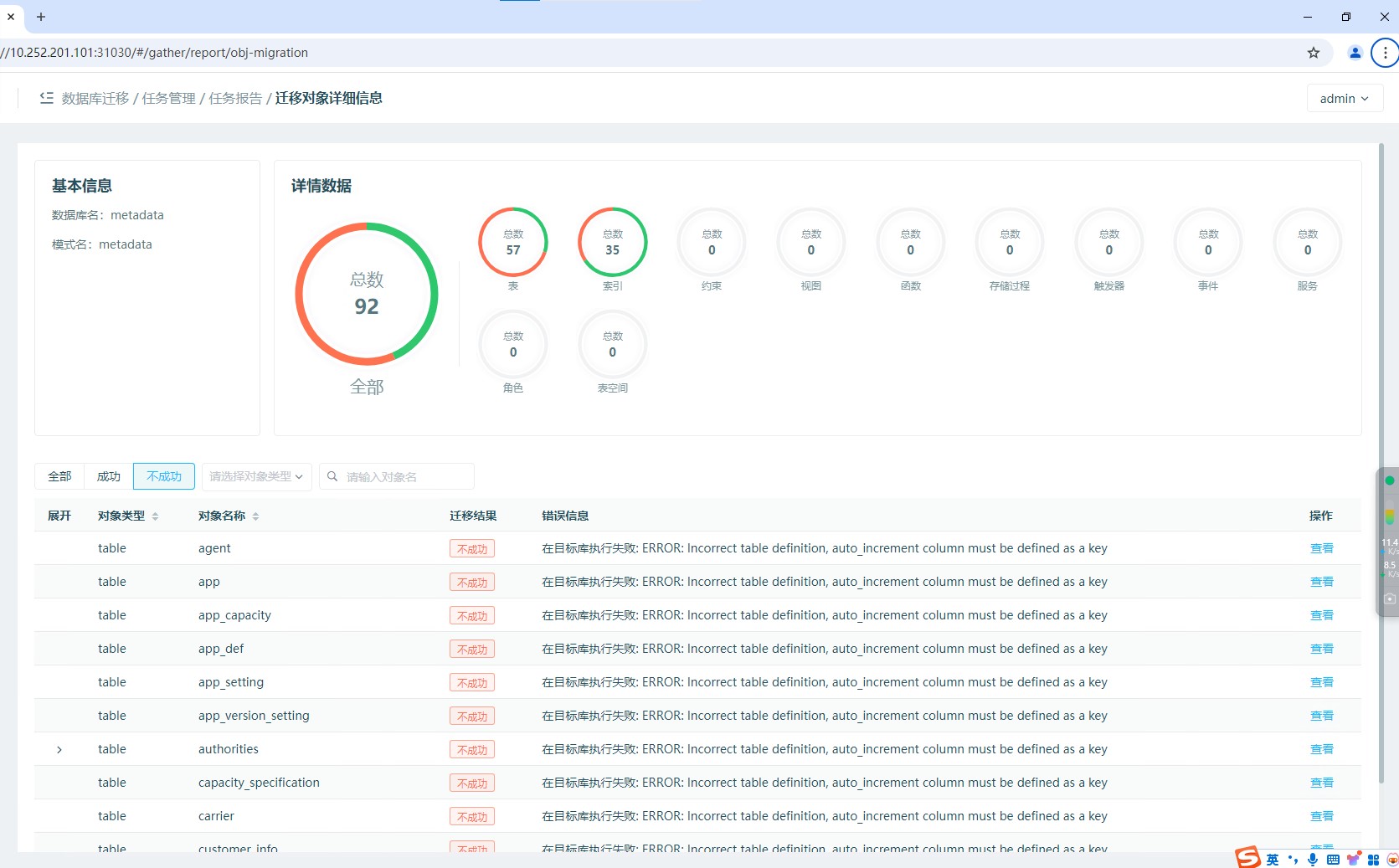Click the 全部 donut chart showing 92
Image resolution: width=1399 pixels, height=868 pixels.
[x=367, y=294]
